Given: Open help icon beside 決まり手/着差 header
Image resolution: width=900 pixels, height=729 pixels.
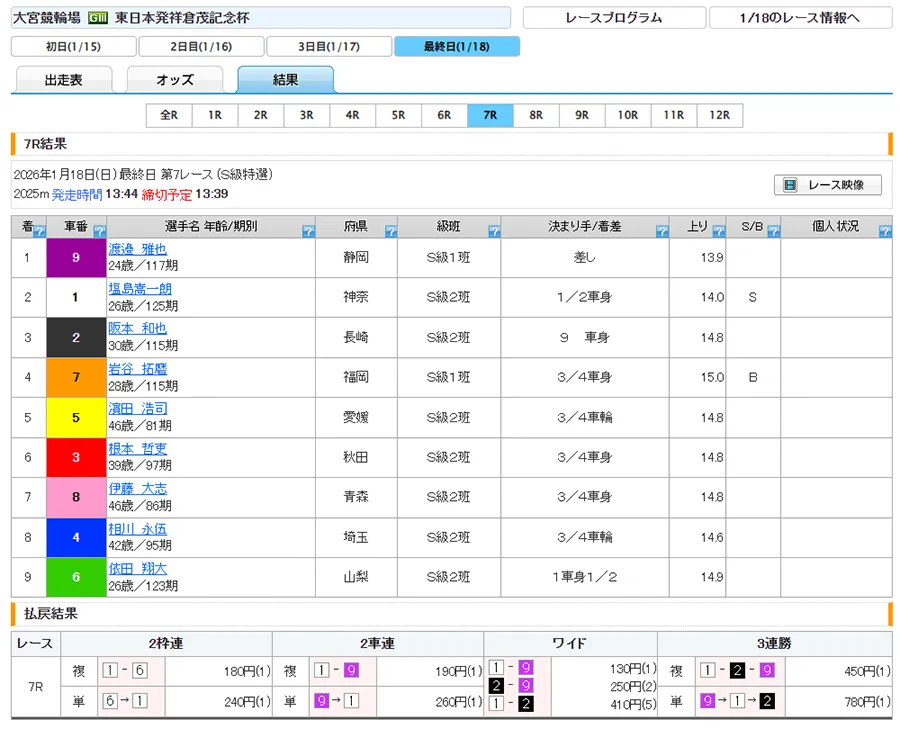Looking at the screenshot, I should click(662, 231).
